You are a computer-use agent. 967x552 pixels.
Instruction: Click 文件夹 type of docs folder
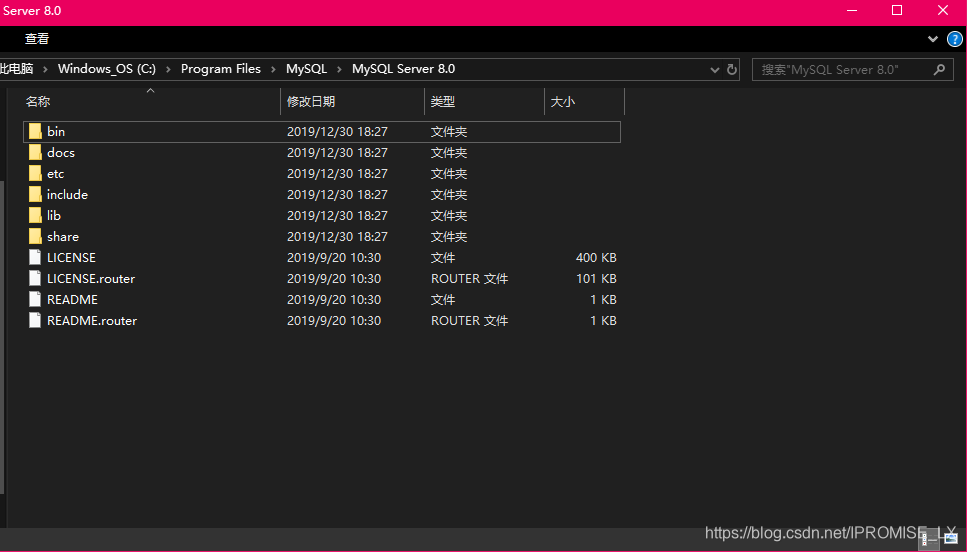pos(449,152)
